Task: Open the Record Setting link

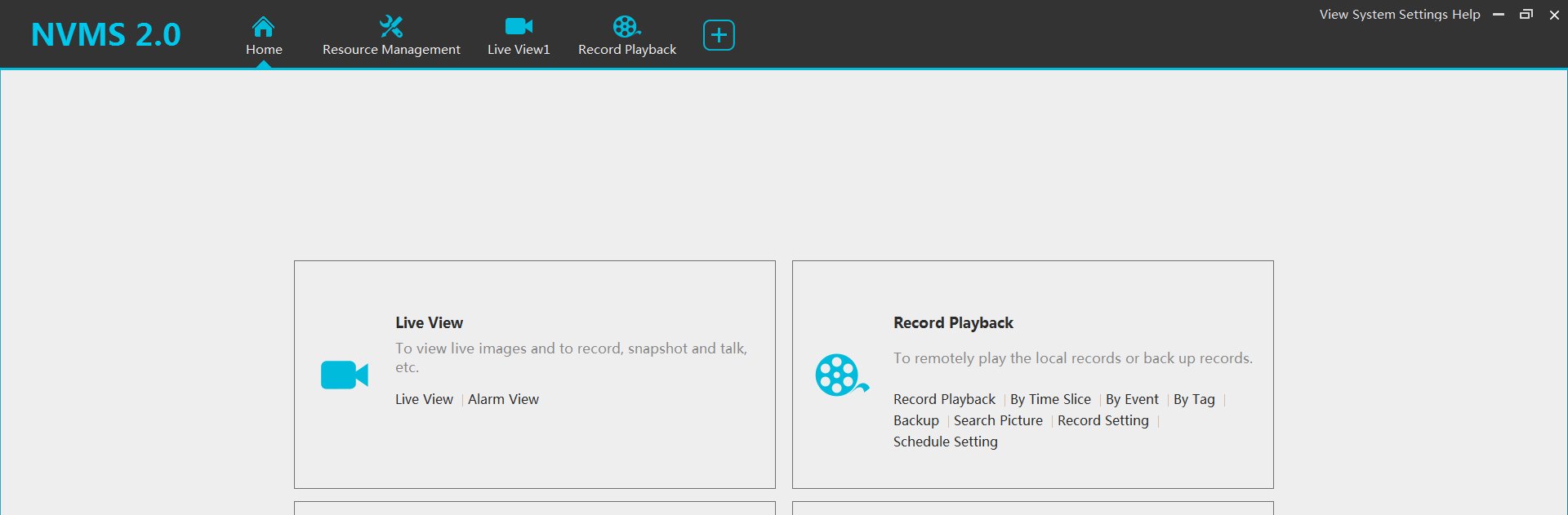Action: 1102,420
